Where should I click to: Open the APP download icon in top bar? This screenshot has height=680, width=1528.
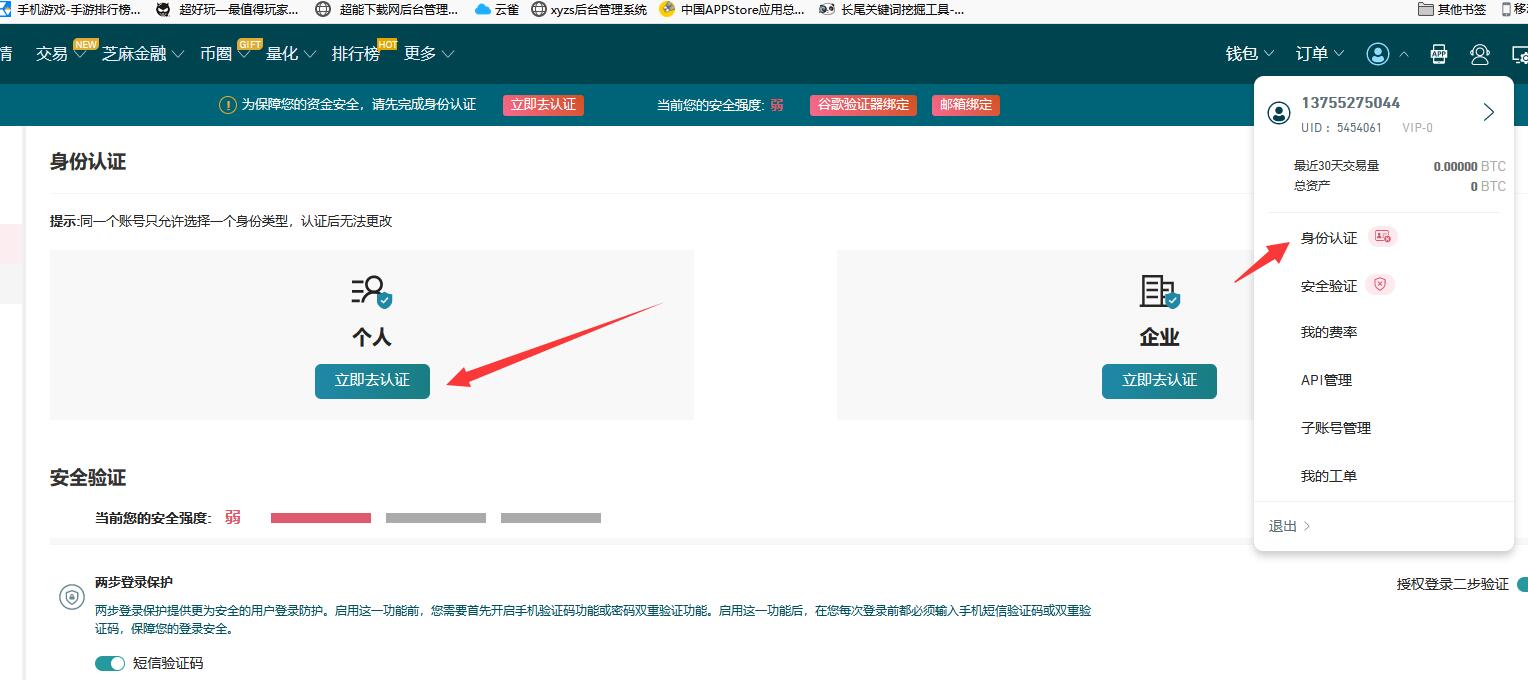point(1438,54)
